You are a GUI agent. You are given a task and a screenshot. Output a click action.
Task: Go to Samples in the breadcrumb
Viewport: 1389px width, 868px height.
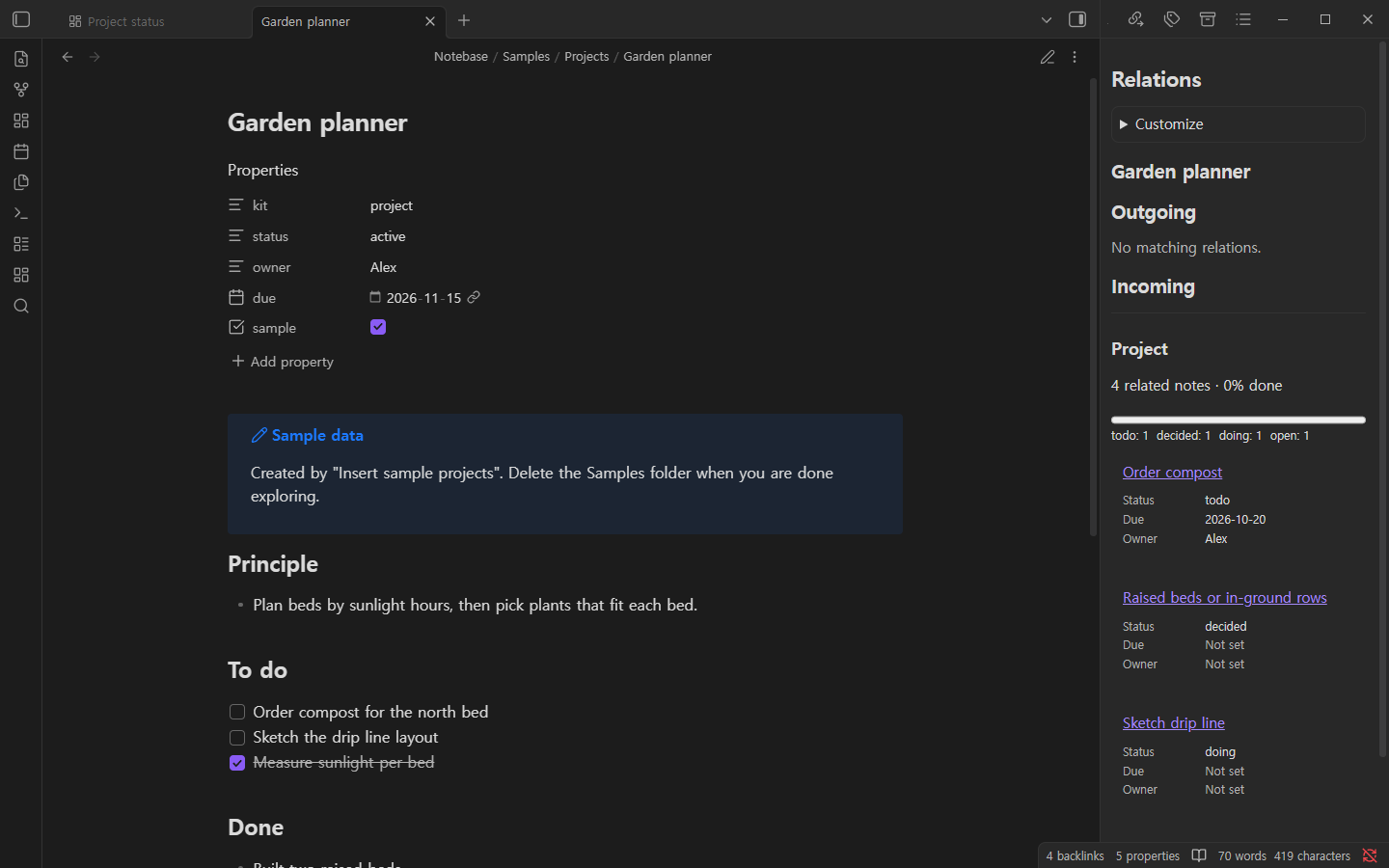526,57
